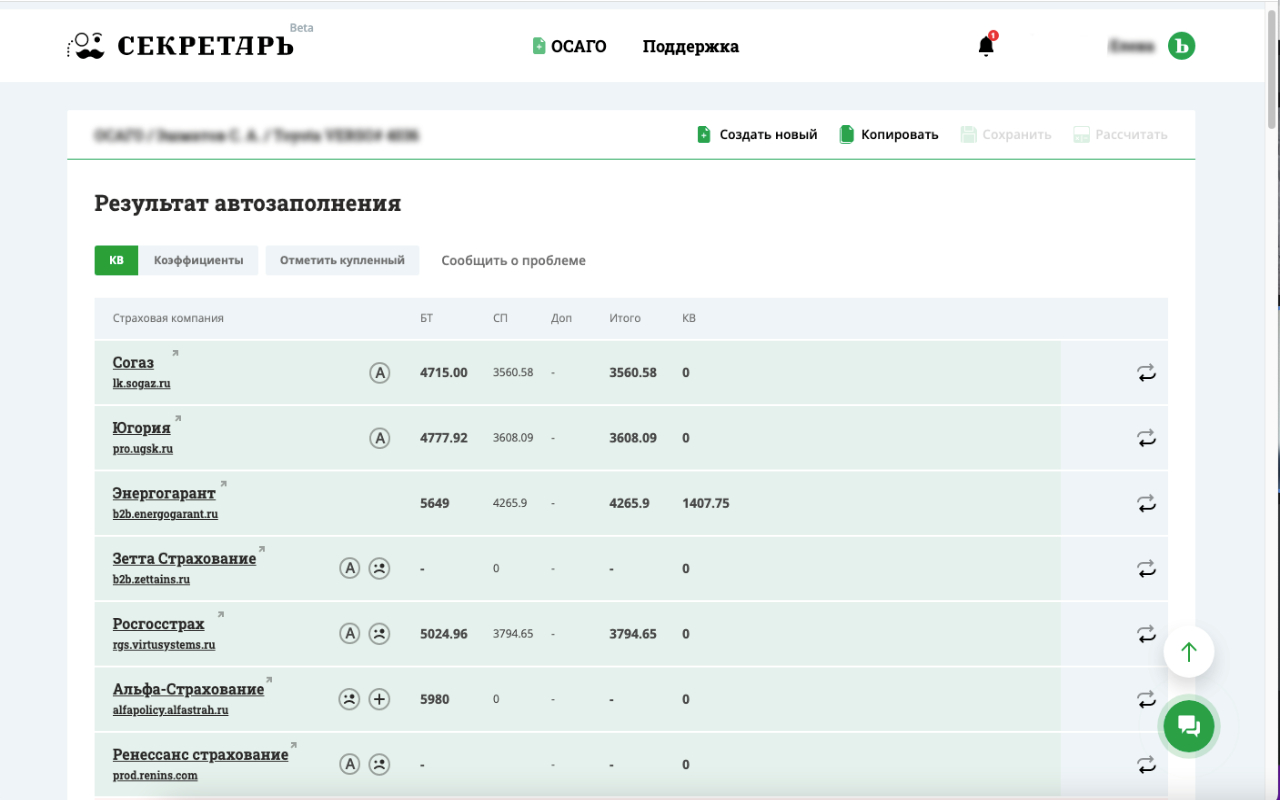Open ОСАГО section in header
1280x800 pixels.
[569, 46]
